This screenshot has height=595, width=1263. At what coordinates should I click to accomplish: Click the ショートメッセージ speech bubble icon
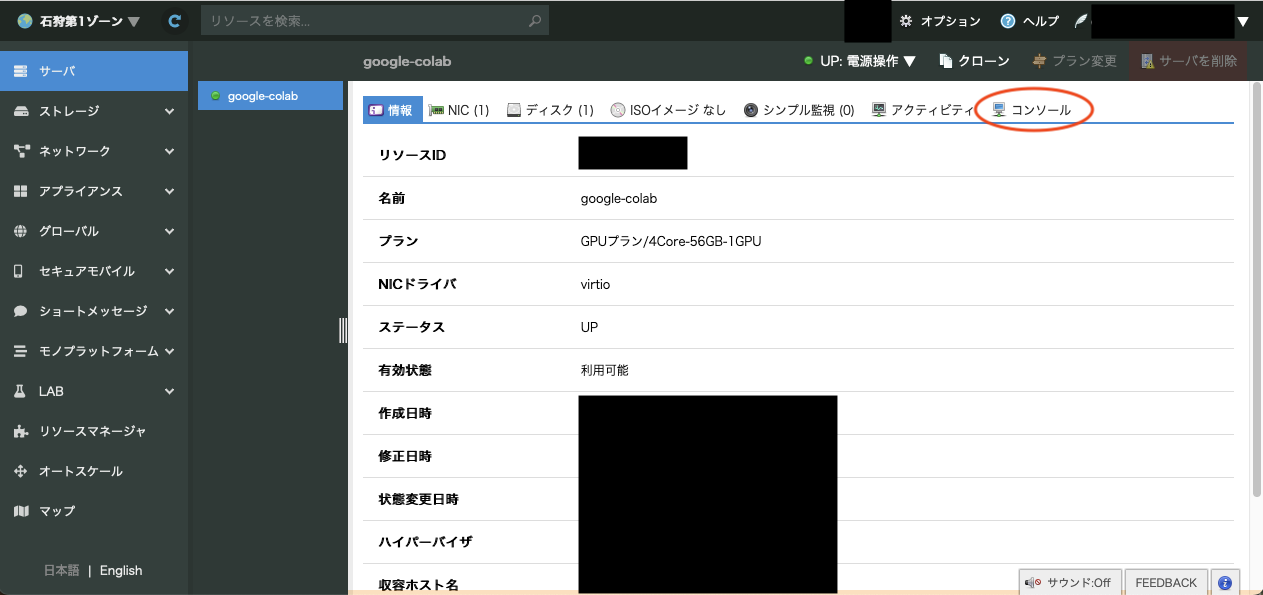click(x=21, y=311)
